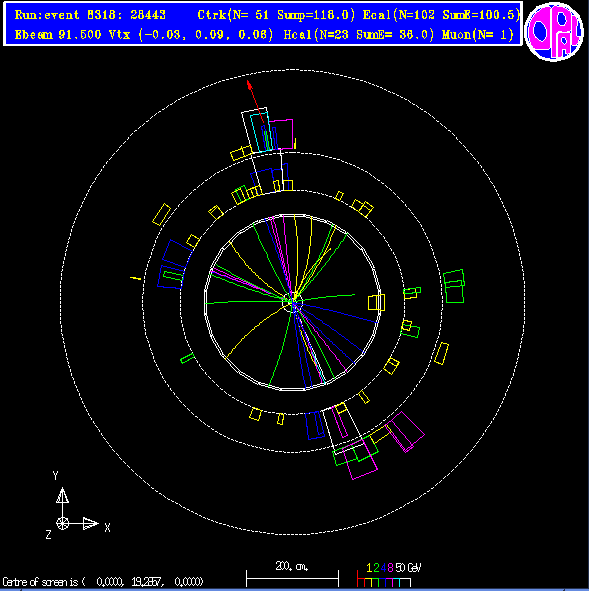Click the '200. cm.' scale bar label

point(292,566)
